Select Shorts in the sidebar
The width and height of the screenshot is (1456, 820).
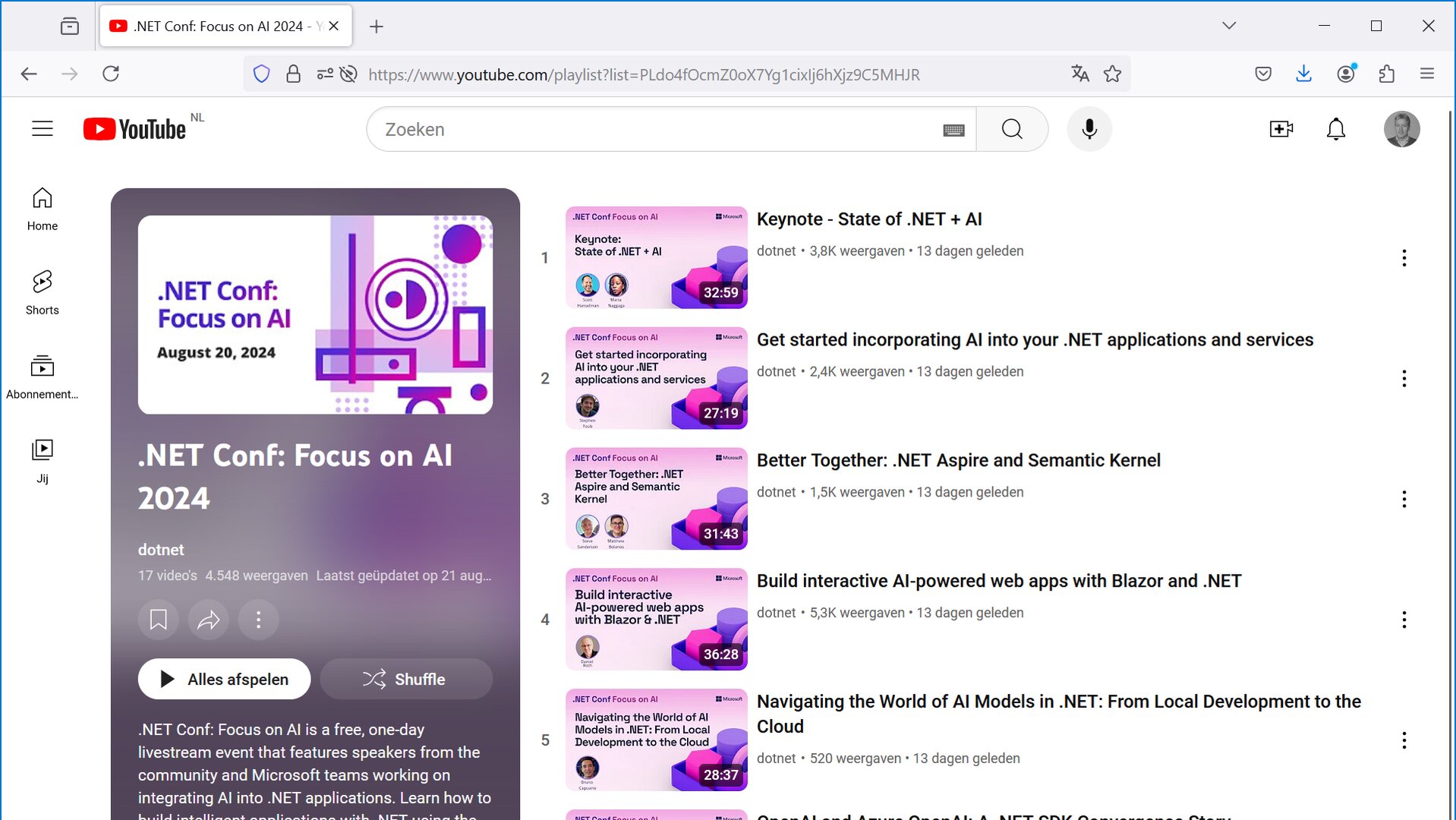(42, 292)
